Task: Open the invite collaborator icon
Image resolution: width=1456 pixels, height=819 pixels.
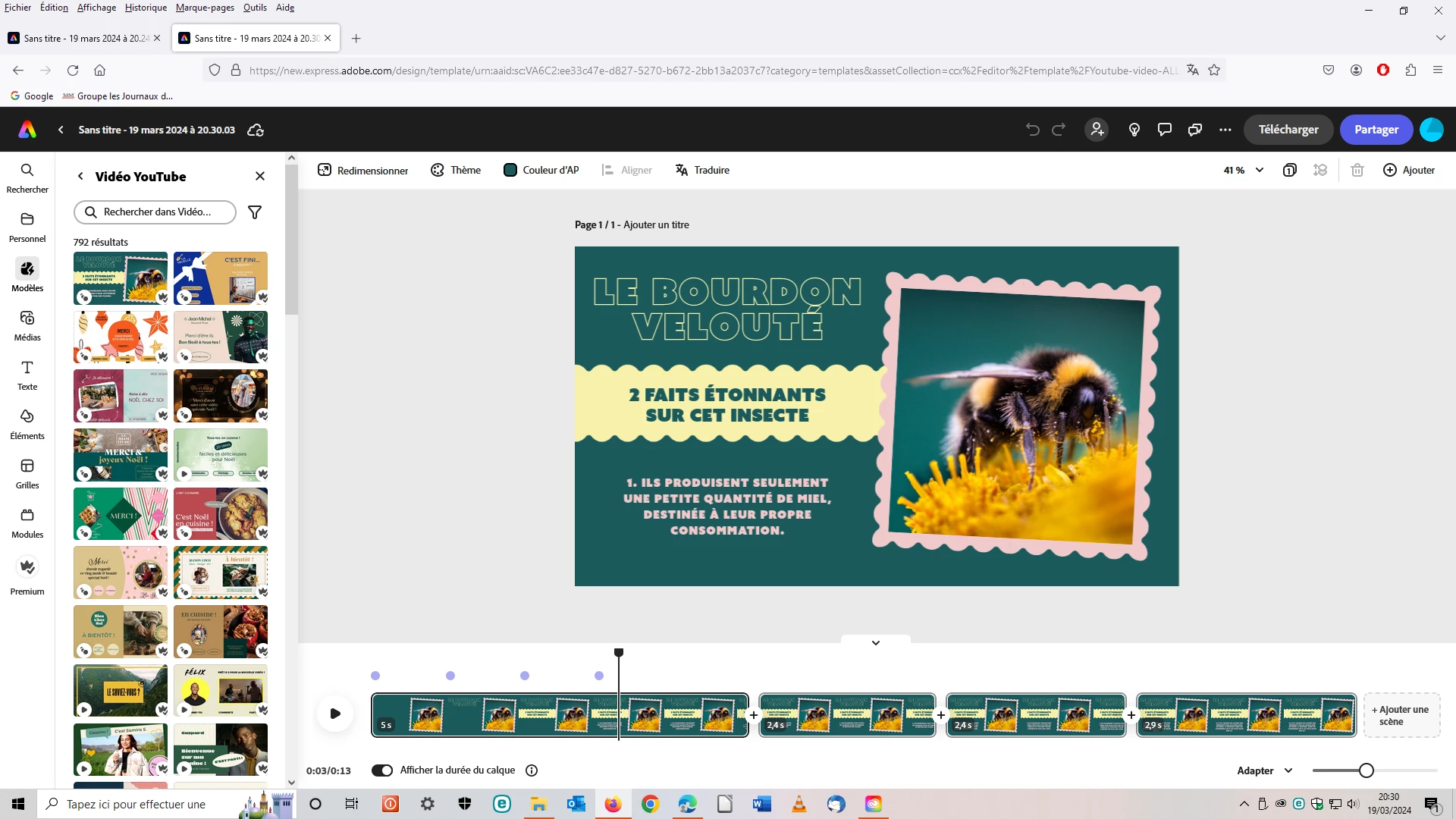Action: tap(1097, 130)
